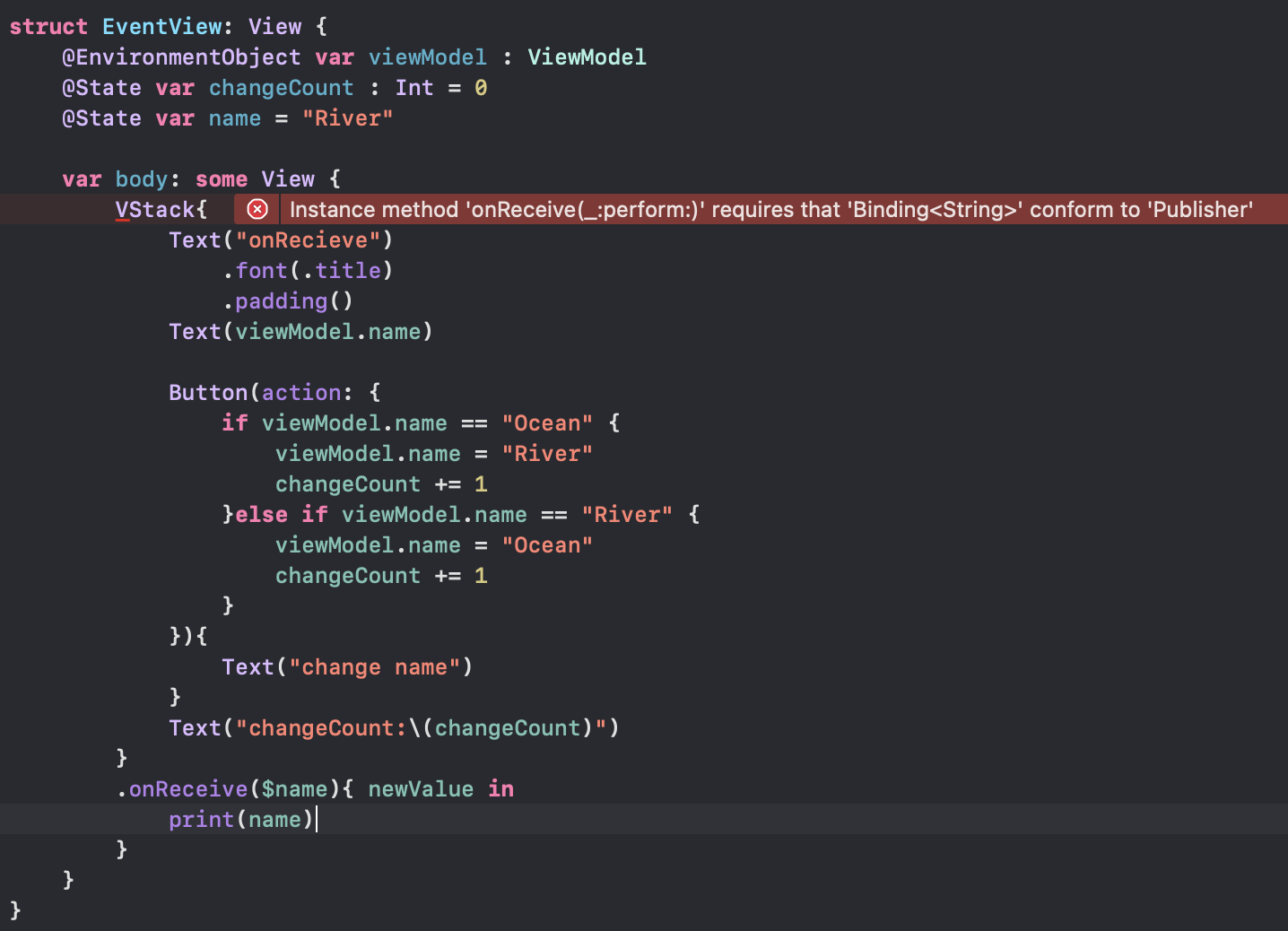Click '$name' inside the onReceive call
This screenshot has height=931, width=1288.
pos(294,789)
